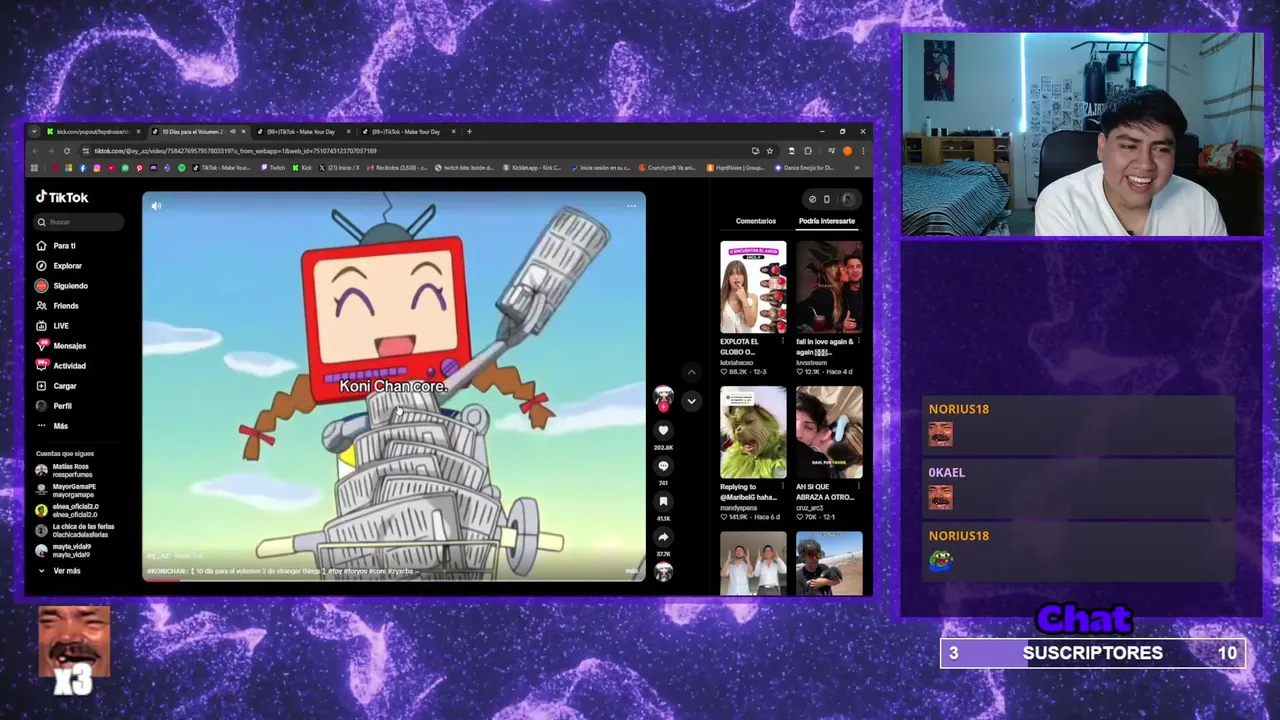The width and height of the screenshot is (1280, 720).
Task: Share the video with arrow icon
Action: (x=663, y=537)
